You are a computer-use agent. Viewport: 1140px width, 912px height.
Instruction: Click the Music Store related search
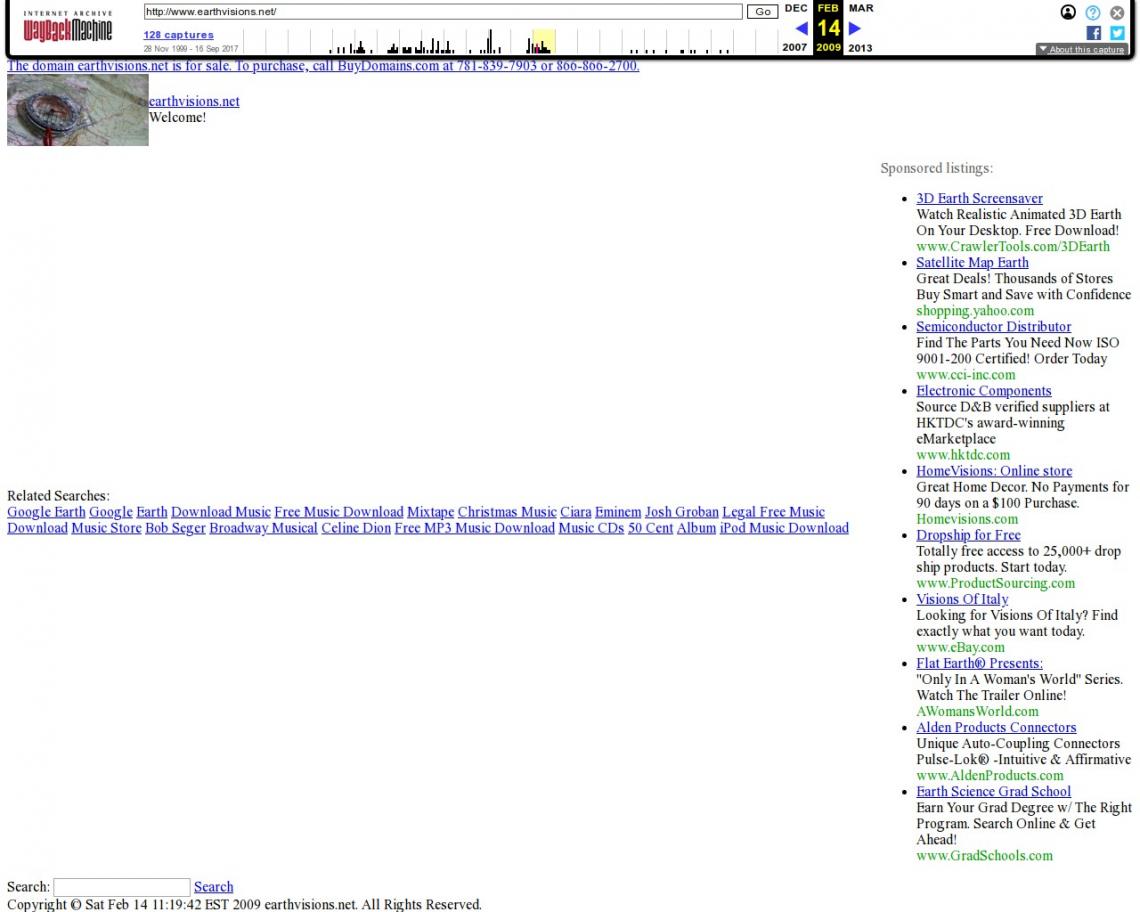(x=106, y=528)
